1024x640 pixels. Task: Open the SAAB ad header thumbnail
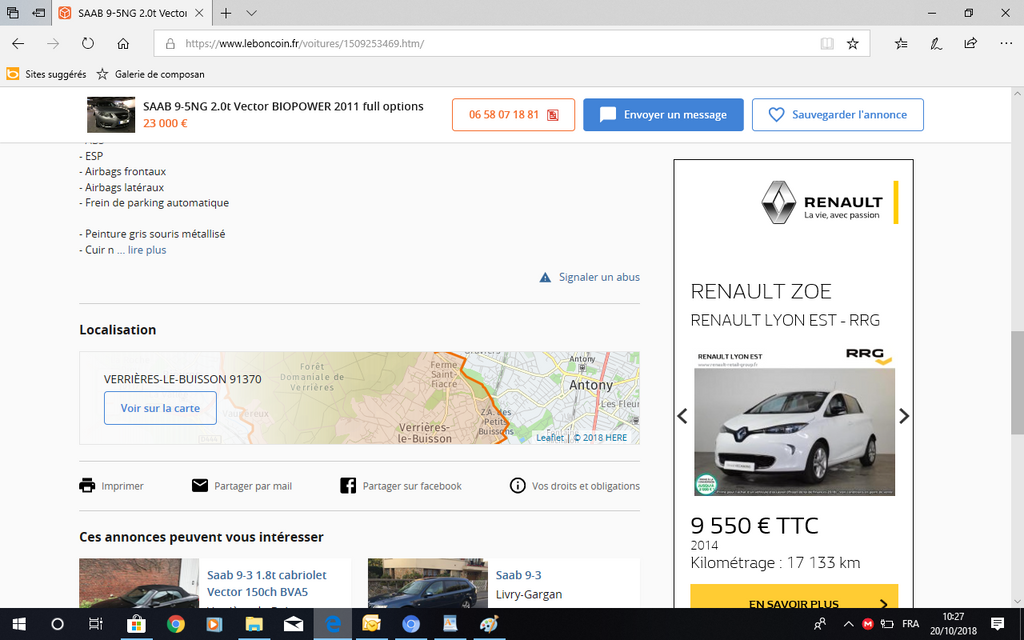(111, 115)
